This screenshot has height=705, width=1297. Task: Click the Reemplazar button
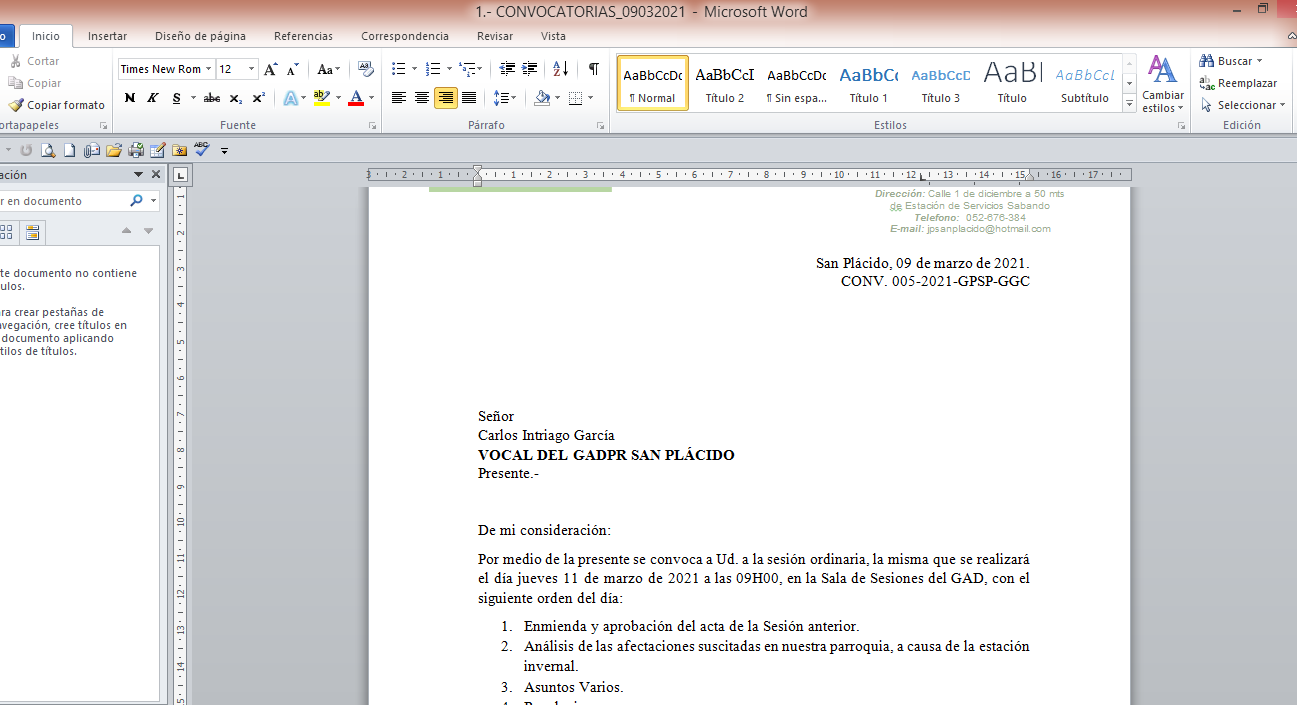click(x=1239, y=83)
